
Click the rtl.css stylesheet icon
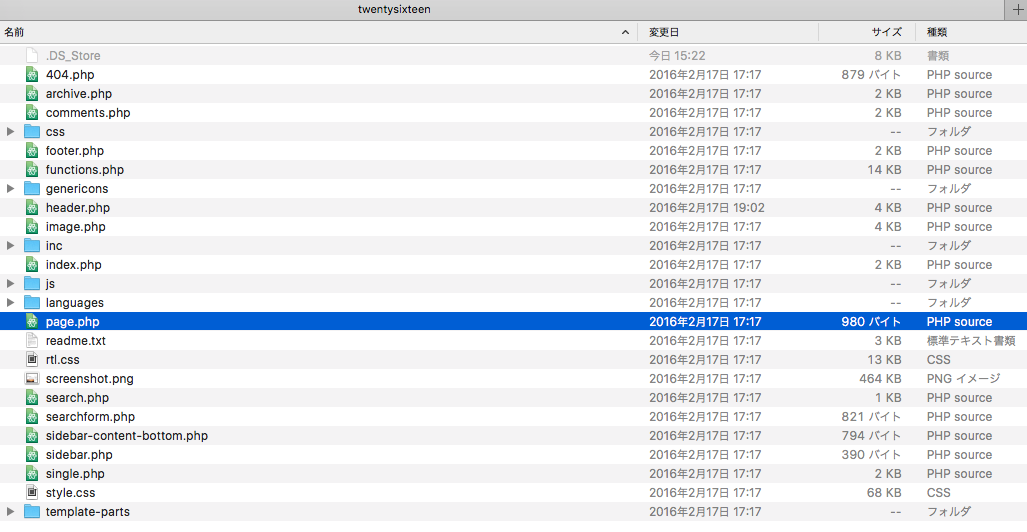pos(32,360)
